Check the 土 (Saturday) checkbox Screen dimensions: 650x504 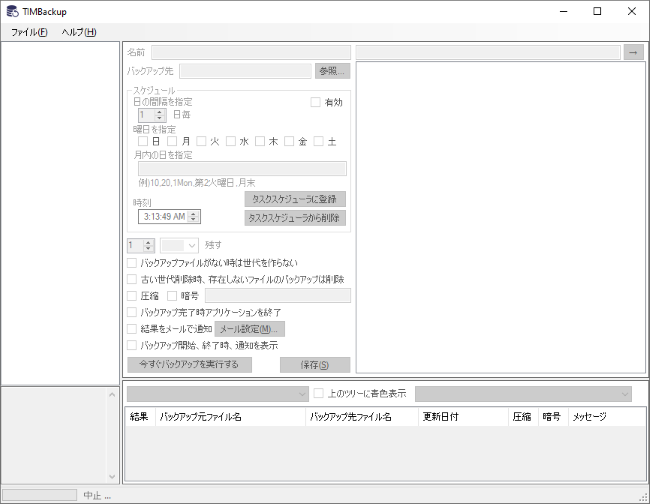pos(318,141)
